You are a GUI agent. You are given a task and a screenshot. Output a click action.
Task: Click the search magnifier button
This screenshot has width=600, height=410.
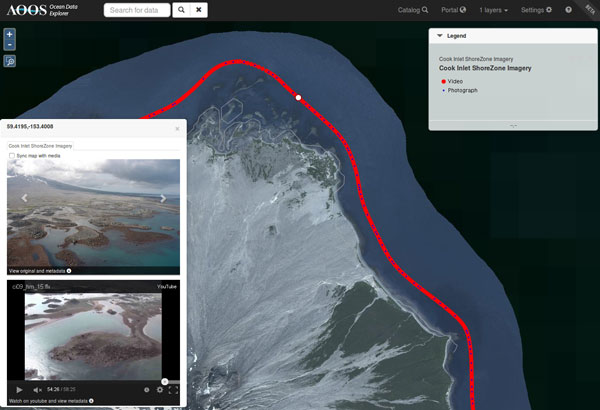181,10
